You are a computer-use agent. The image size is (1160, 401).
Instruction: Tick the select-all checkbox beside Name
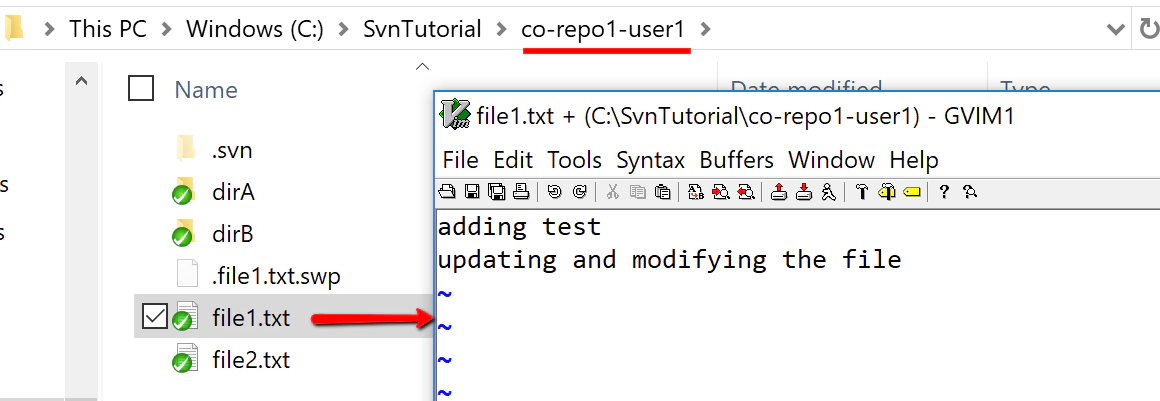pos(141,89)
